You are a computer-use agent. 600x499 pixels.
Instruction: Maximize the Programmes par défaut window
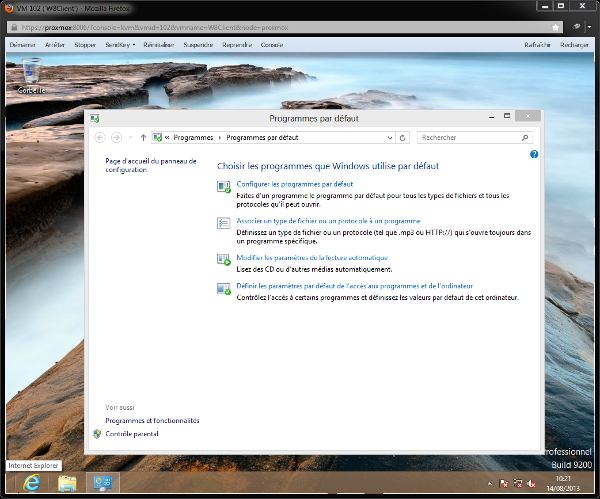click(507, 116)
